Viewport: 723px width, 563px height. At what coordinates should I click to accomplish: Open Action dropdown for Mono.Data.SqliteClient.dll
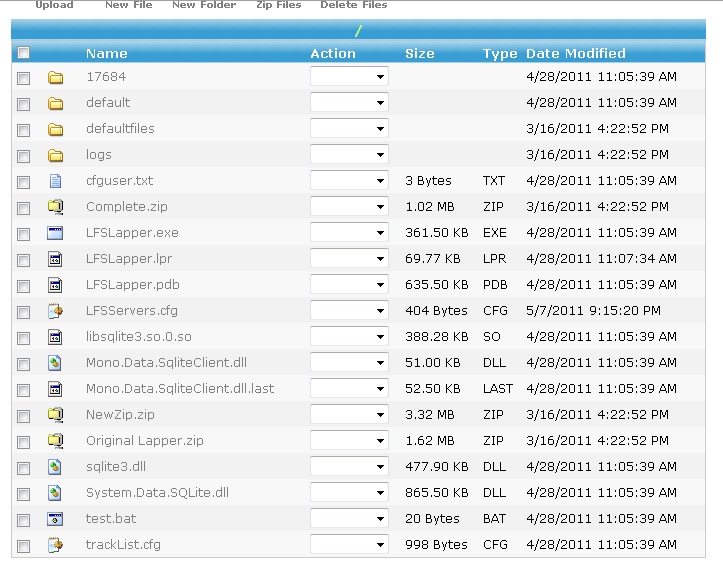coord(349,362)
